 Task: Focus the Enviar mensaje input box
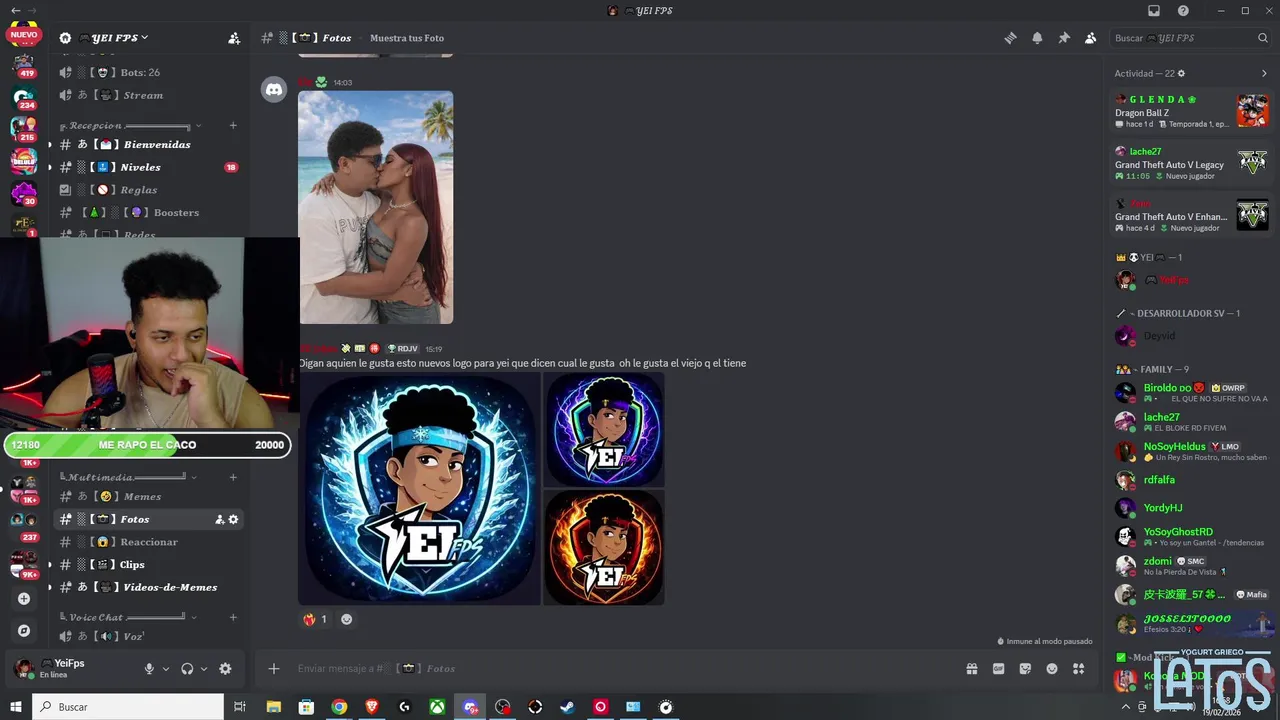click(620, 668)
